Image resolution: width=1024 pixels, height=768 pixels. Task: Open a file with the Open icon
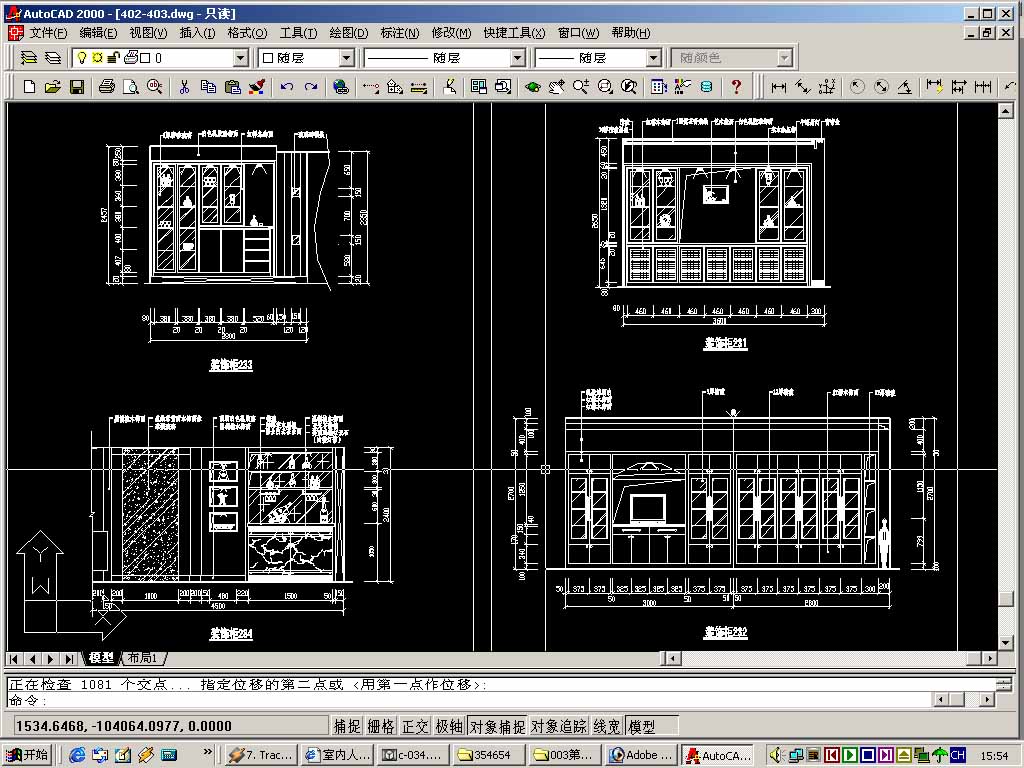pyautogui.click(x=53, y=87)
